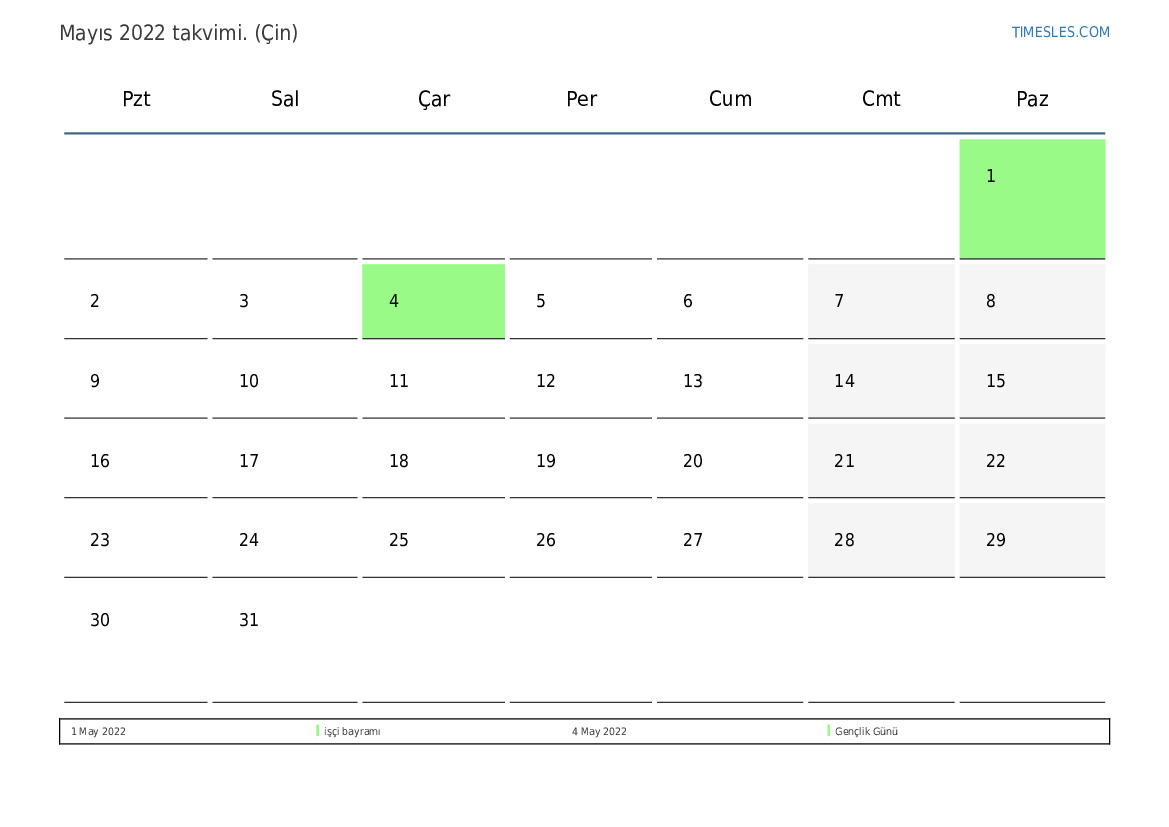The width and height of the screenshot is (1169, 827).
Task: Click the '4 May 2022' legend date
Action: (599, 732)
